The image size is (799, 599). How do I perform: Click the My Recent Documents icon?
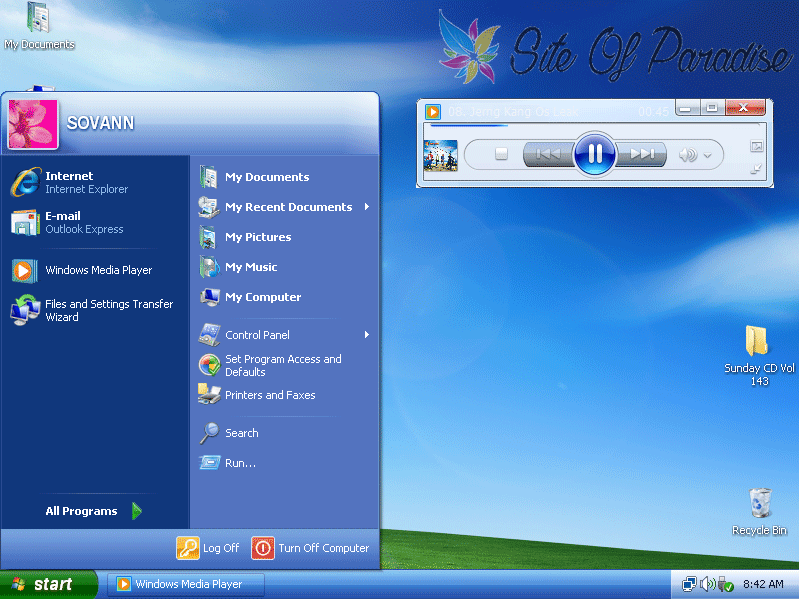pyautogui.click(x=208, y=207)
